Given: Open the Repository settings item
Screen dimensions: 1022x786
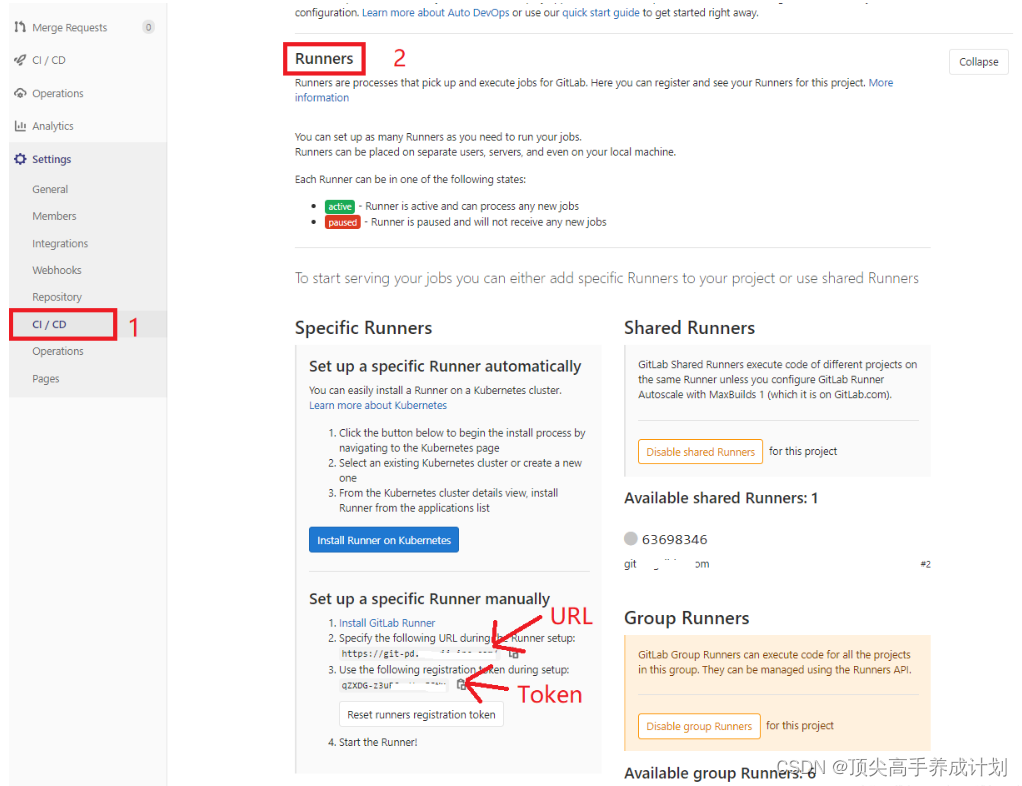Looking at the screenshot, I should [x=57, y=297].
